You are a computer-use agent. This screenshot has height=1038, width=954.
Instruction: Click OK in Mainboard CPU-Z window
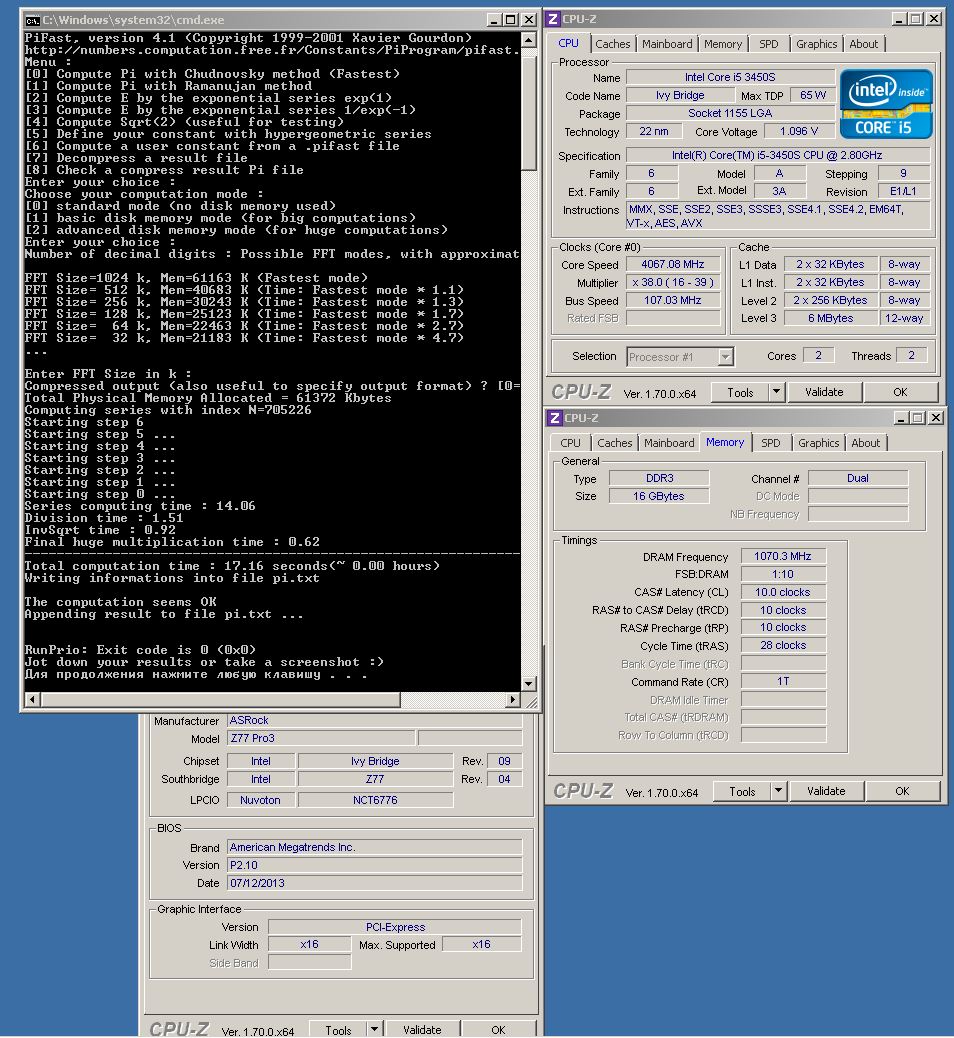(x=498, y=1030)
